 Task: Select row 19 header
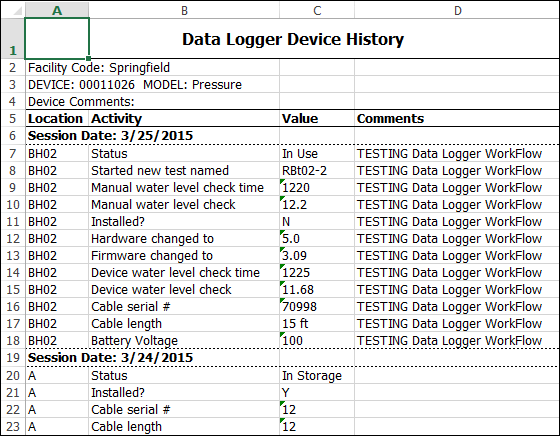click(x=12, y=357)
